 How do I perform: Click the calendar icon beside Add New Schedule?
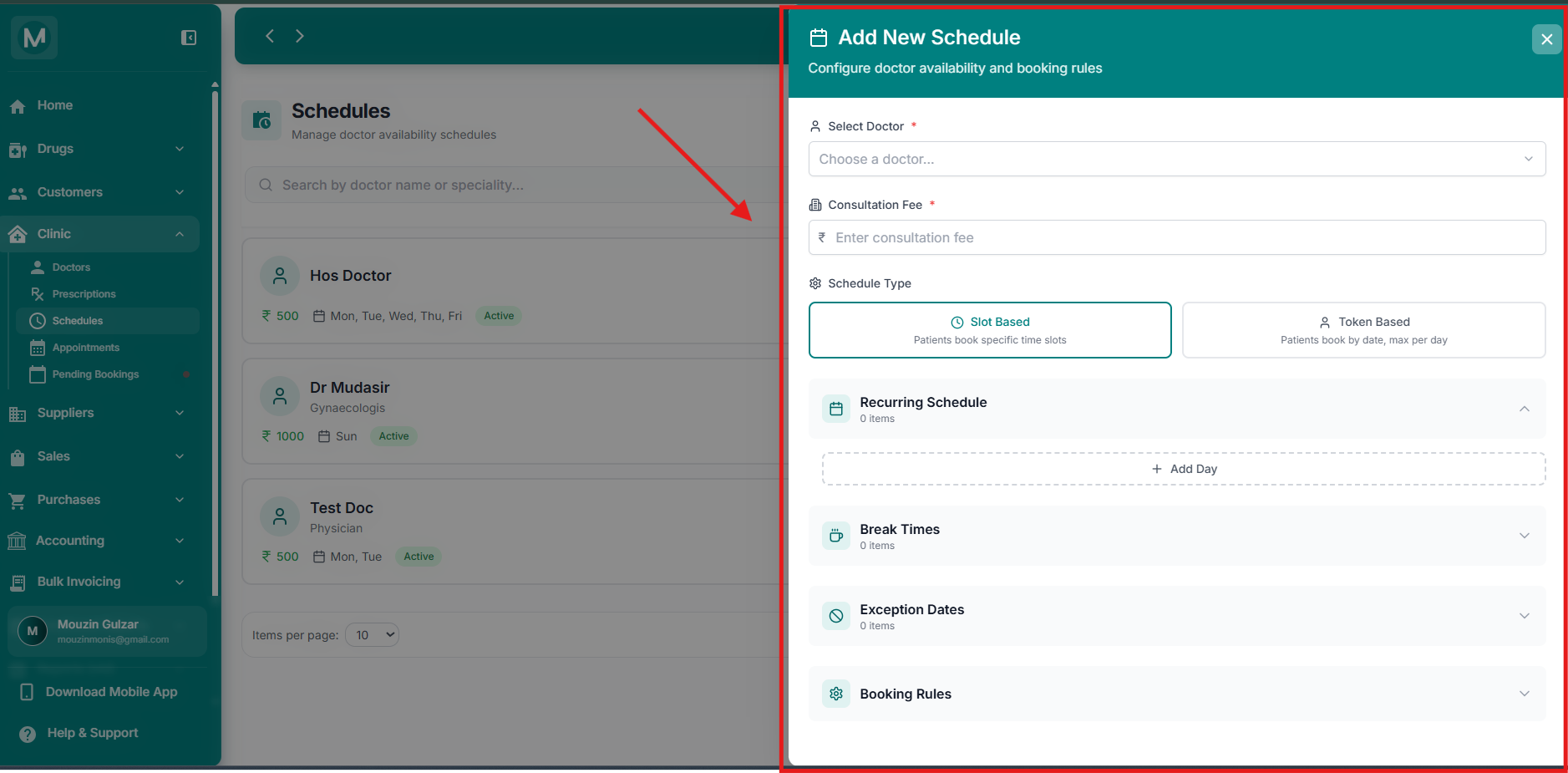tap(819, 38)
